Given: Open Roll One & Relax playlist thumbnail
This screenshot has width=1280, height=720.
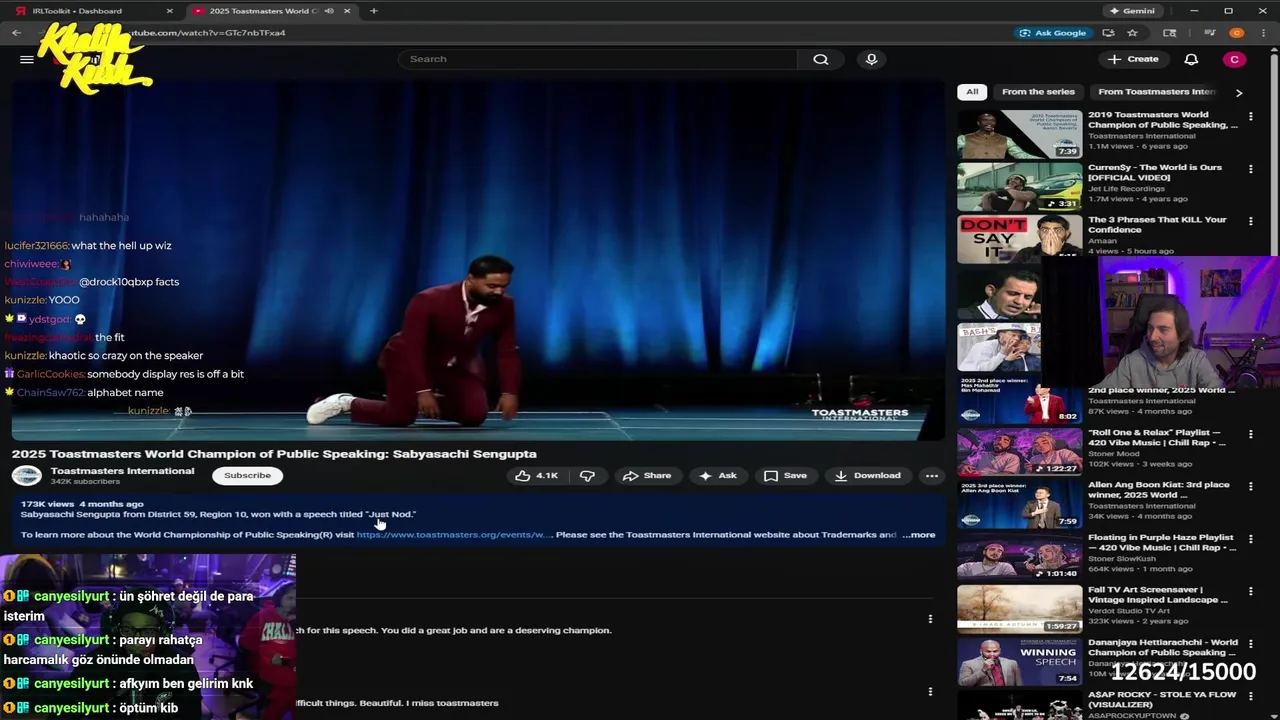Looking at the screenshot, I should tap(1019, 452).
